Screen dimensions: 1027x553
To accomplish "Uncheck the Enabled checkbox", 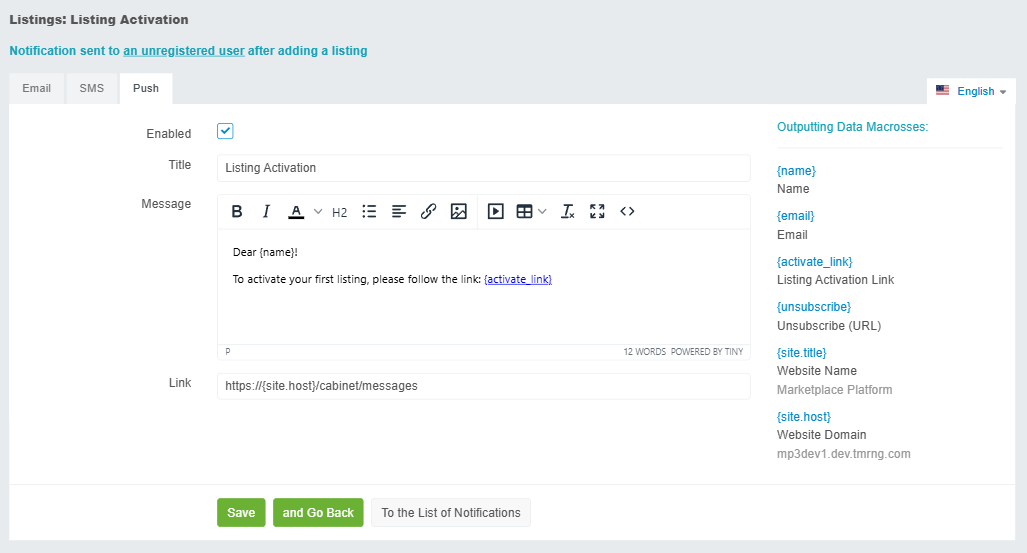I will pyautogui.click(x=225, y=132).
